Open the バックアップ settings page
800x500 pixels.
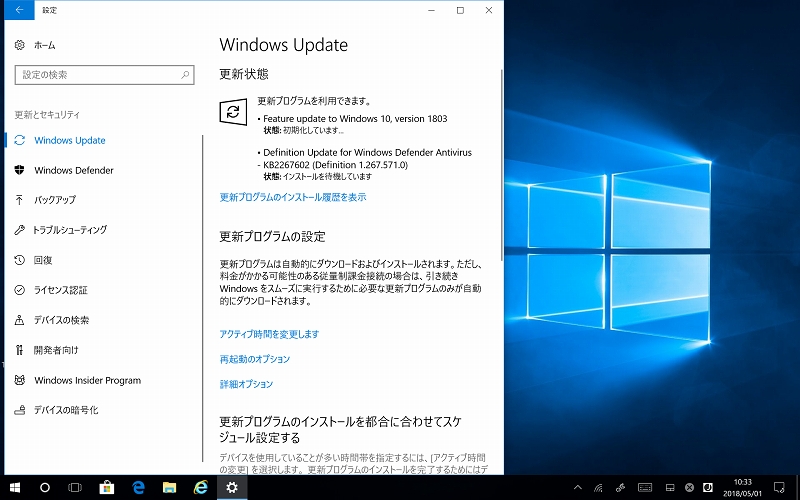tap(55, 200)
